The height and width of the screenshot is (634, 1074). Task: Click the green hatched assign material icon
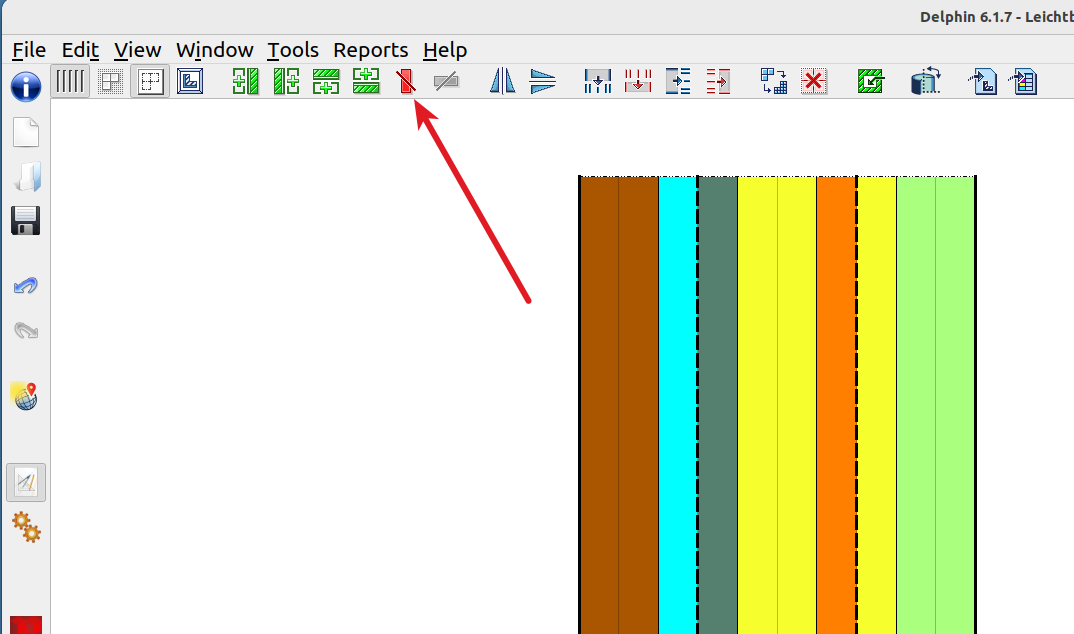[x=871, y=81]
